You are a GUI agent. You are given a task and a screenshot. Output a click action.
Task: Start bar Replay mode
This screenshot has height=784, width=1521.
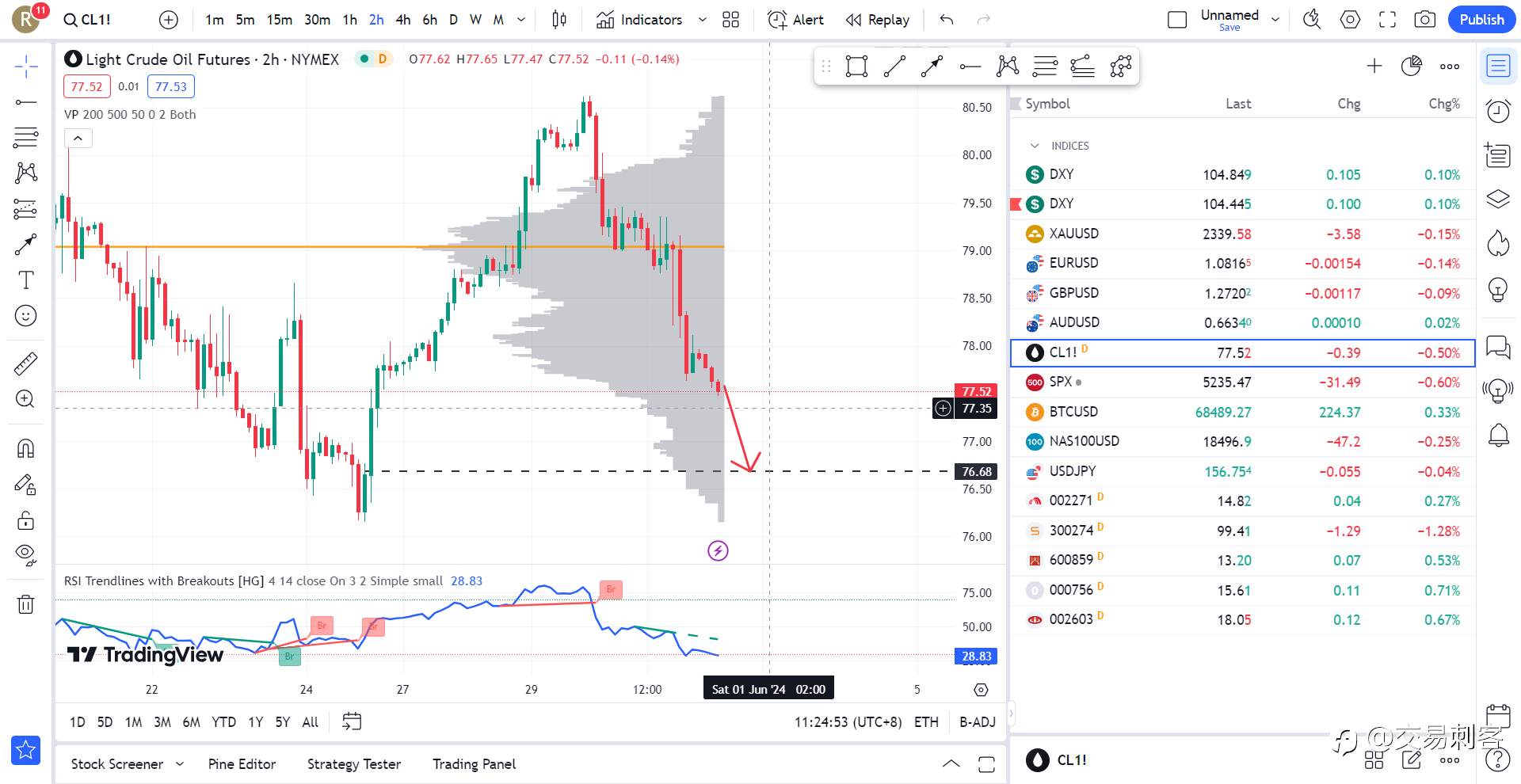[878, 20]
